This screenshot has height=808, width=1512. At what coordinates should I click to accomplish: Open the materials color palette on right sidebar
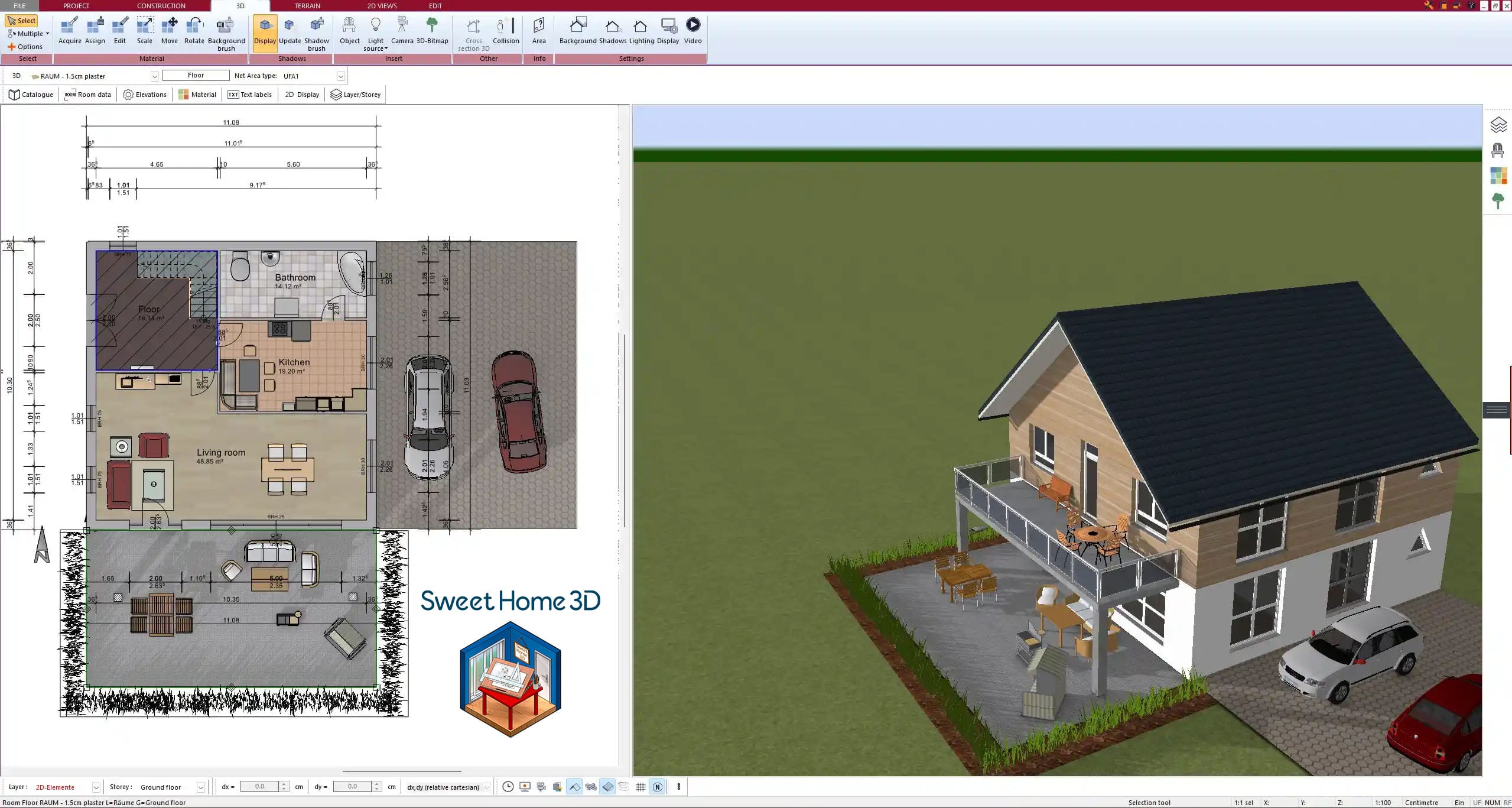tap(1497, 175)
